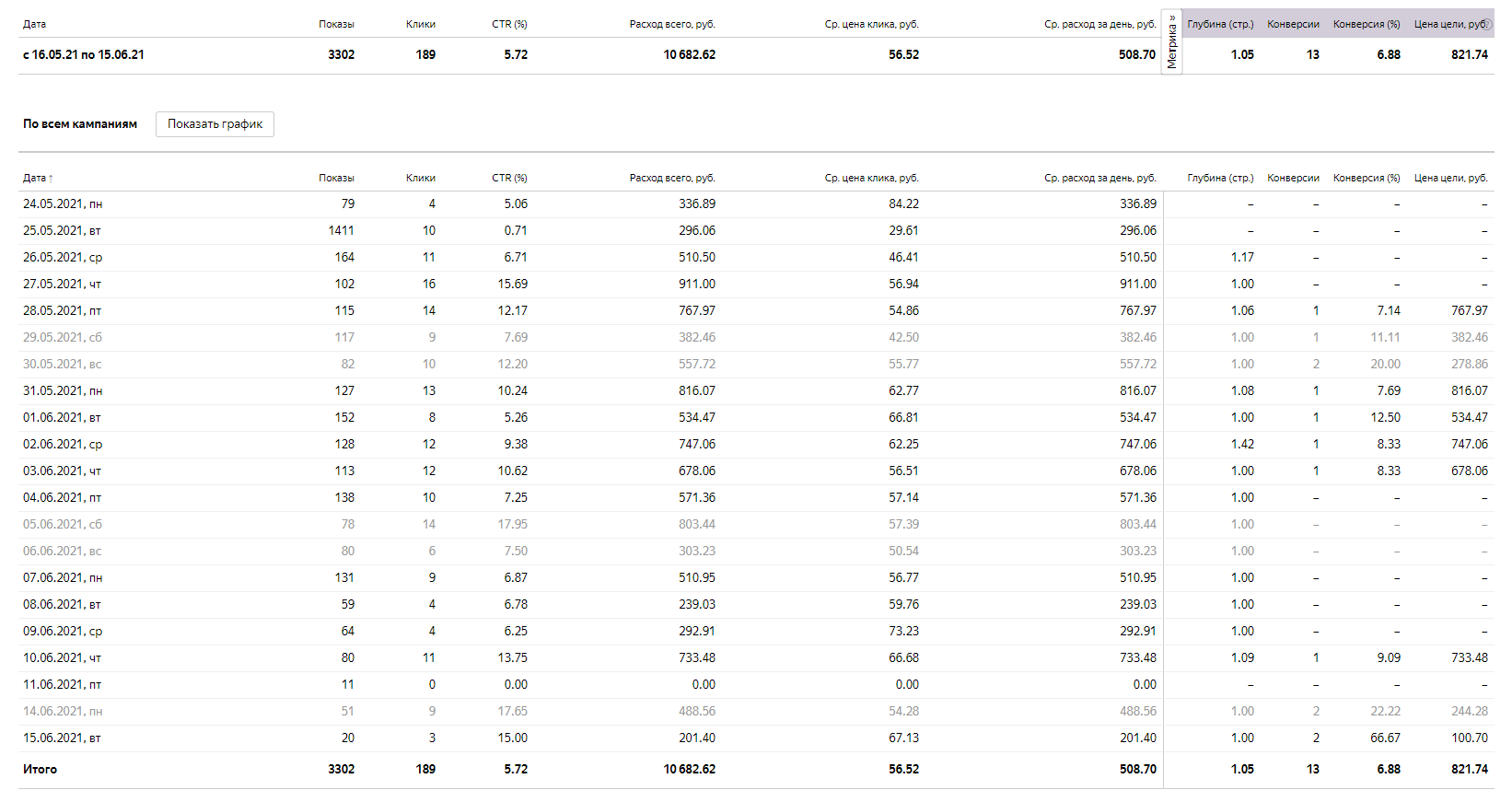
Task: Click the Итого label in the totals row
Action: coord(40,769)
